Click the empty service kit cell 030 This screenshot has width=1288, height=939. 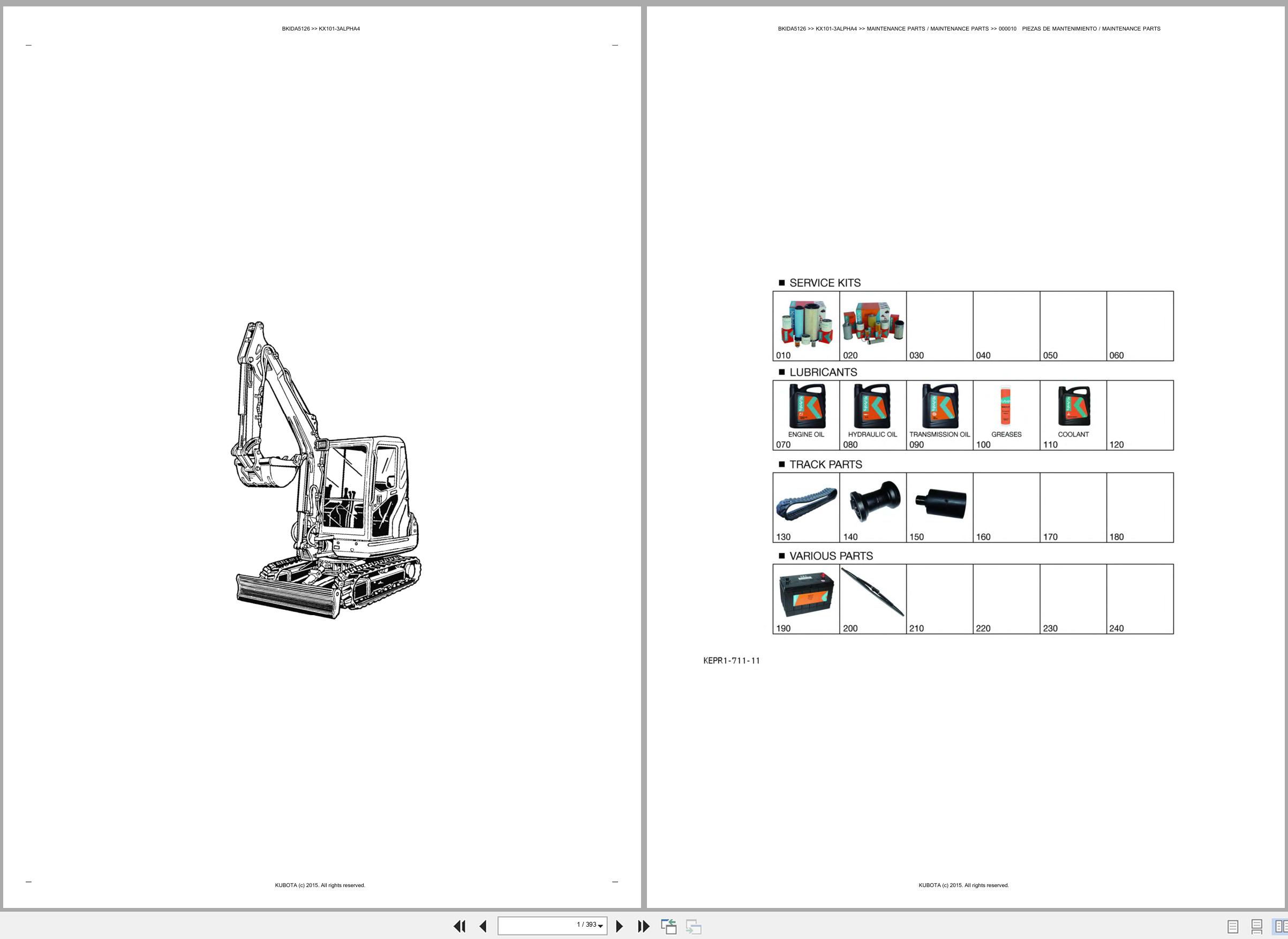click(x=939, y=326)
